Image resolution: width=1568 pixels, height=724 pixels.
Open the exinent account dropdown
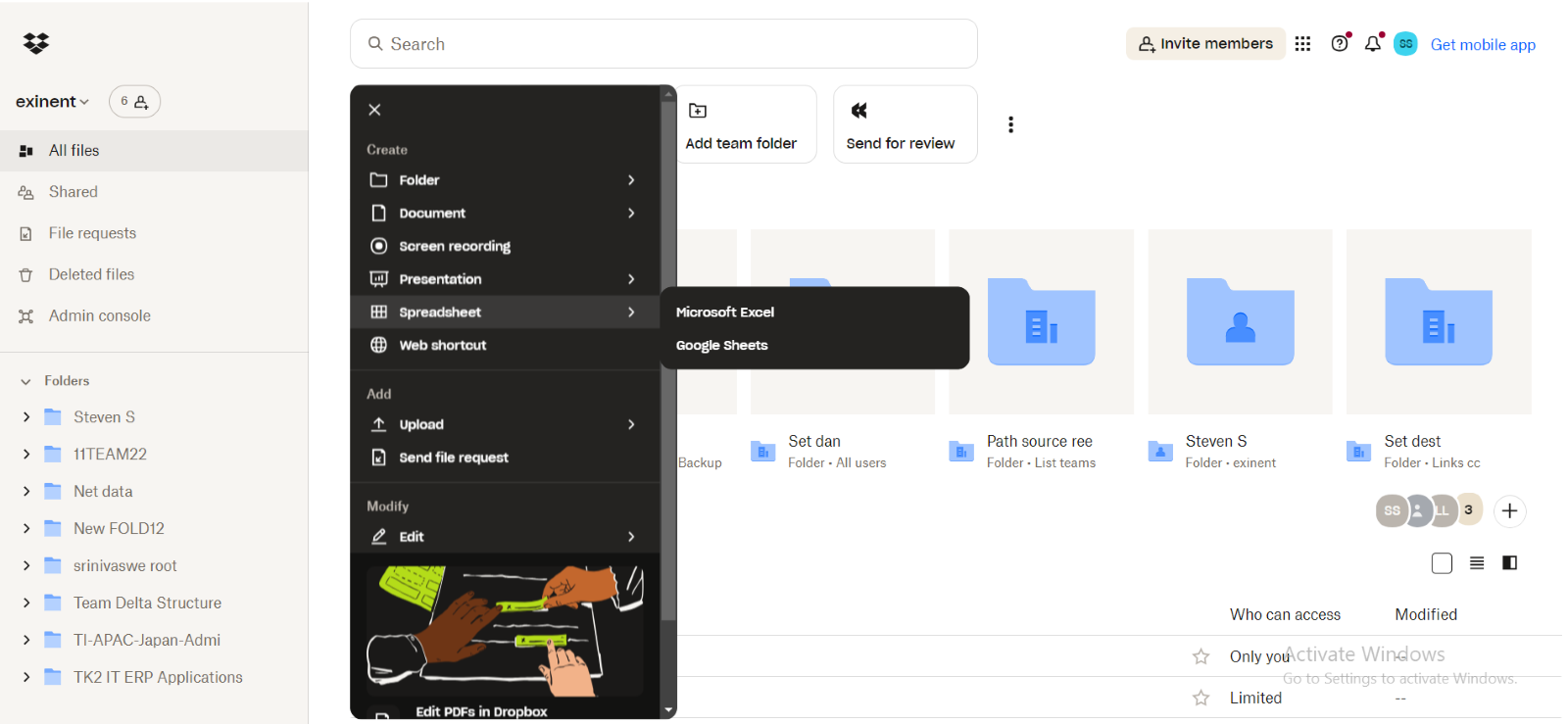click(x=52, y=101)
